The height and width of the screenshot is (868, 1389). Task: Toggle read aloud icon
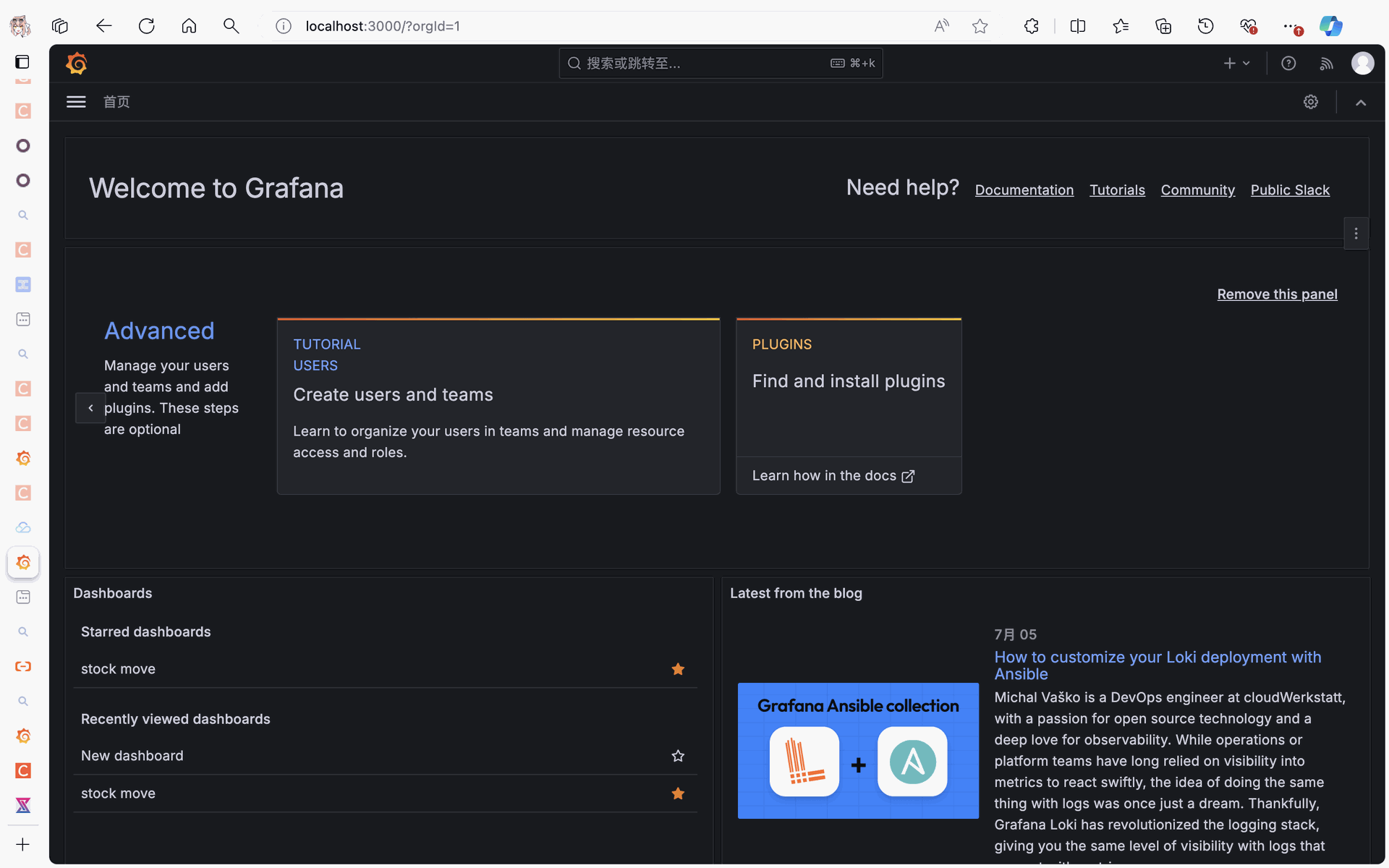click(x=941, y=26)
